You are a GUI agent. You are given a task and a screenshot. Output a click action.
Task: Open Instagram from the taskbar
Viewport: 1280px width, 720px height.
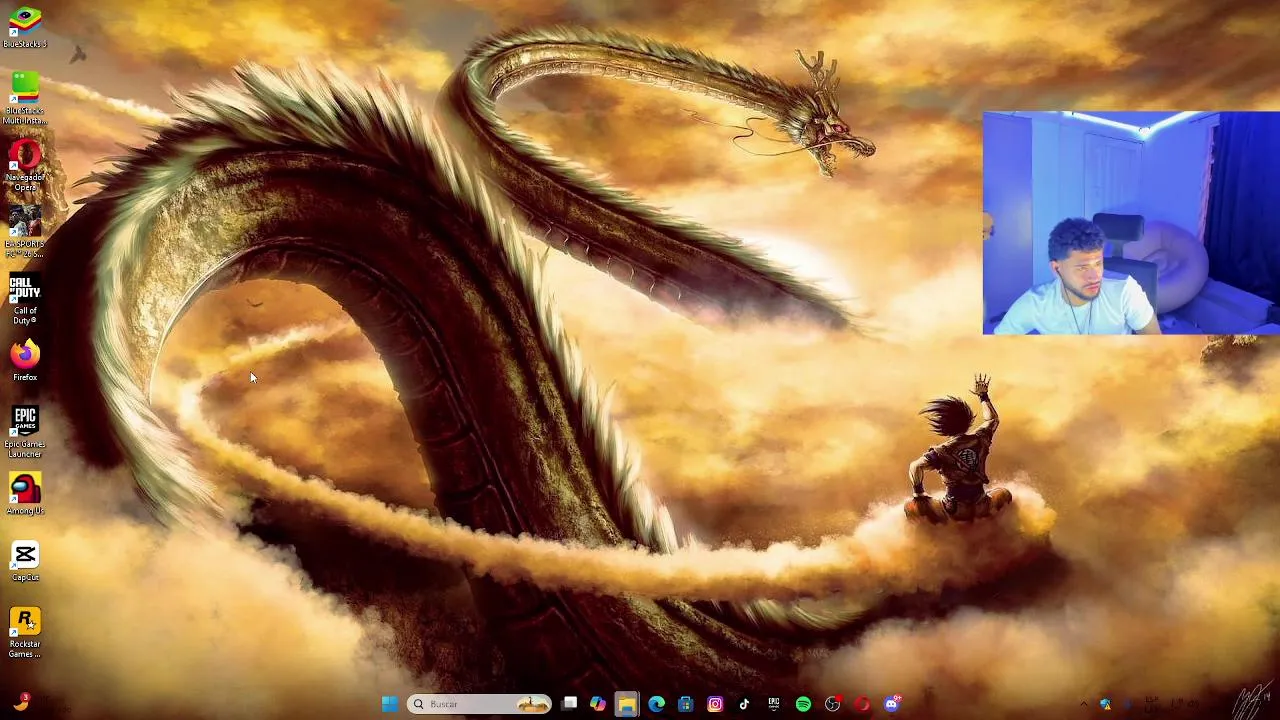[715, 704]
